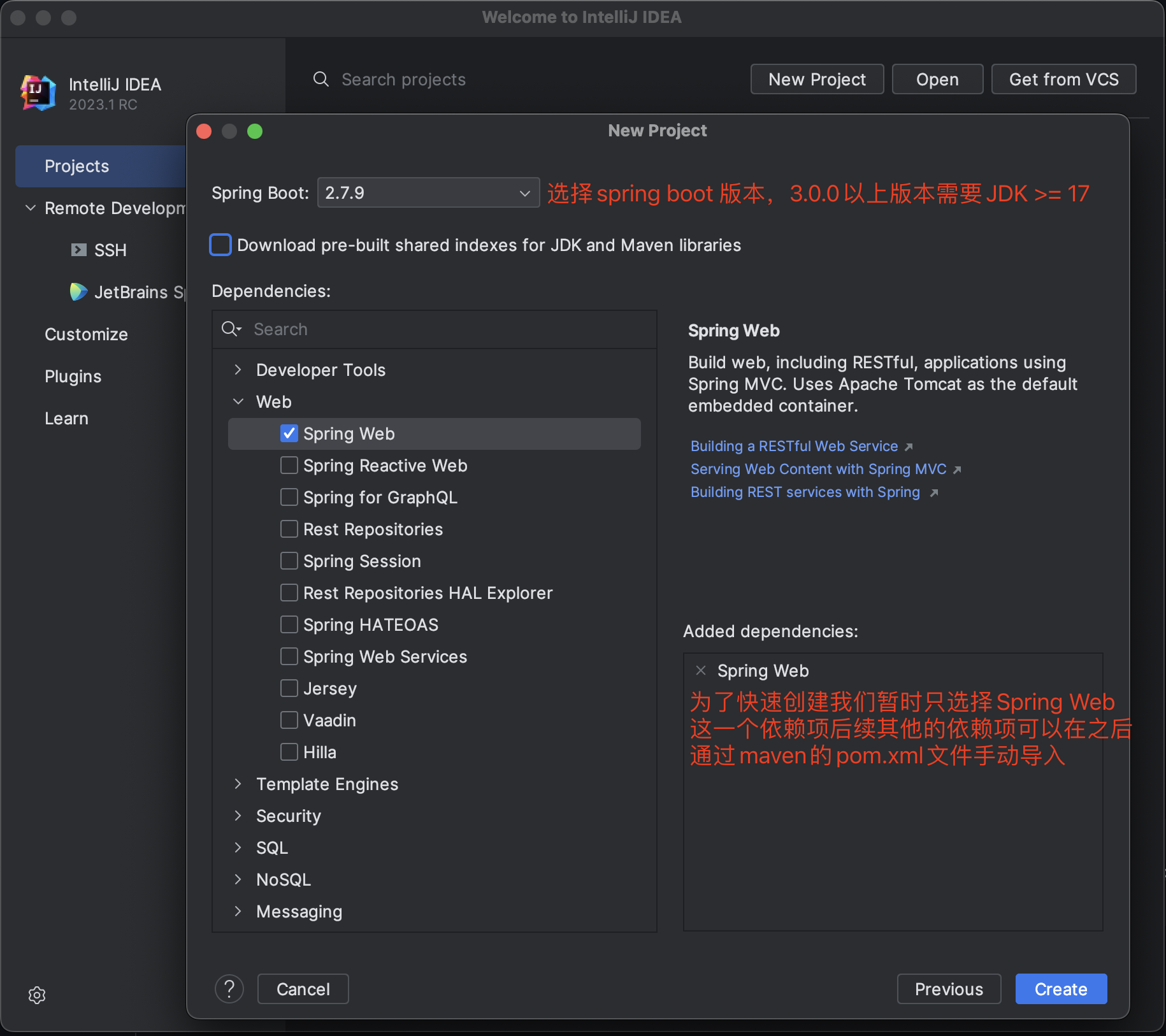Tick the Rest Repositories checkbox
The height and width of the screenshot is (1036, 1166).
coord(289,529)
